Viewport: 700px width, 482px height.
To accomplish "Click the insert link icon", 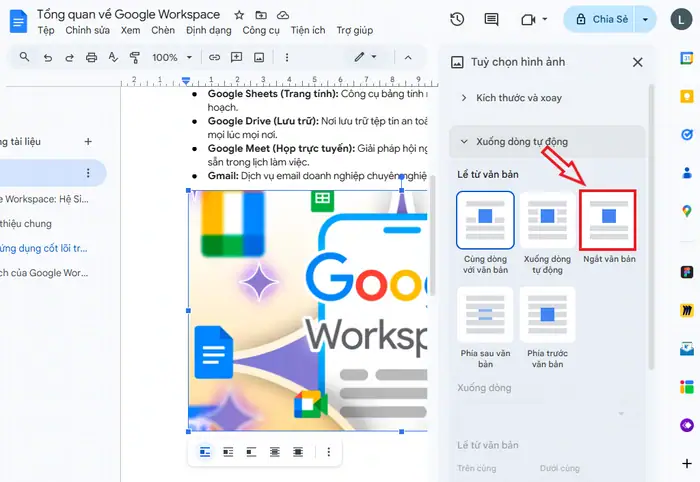I will [214, 57].
